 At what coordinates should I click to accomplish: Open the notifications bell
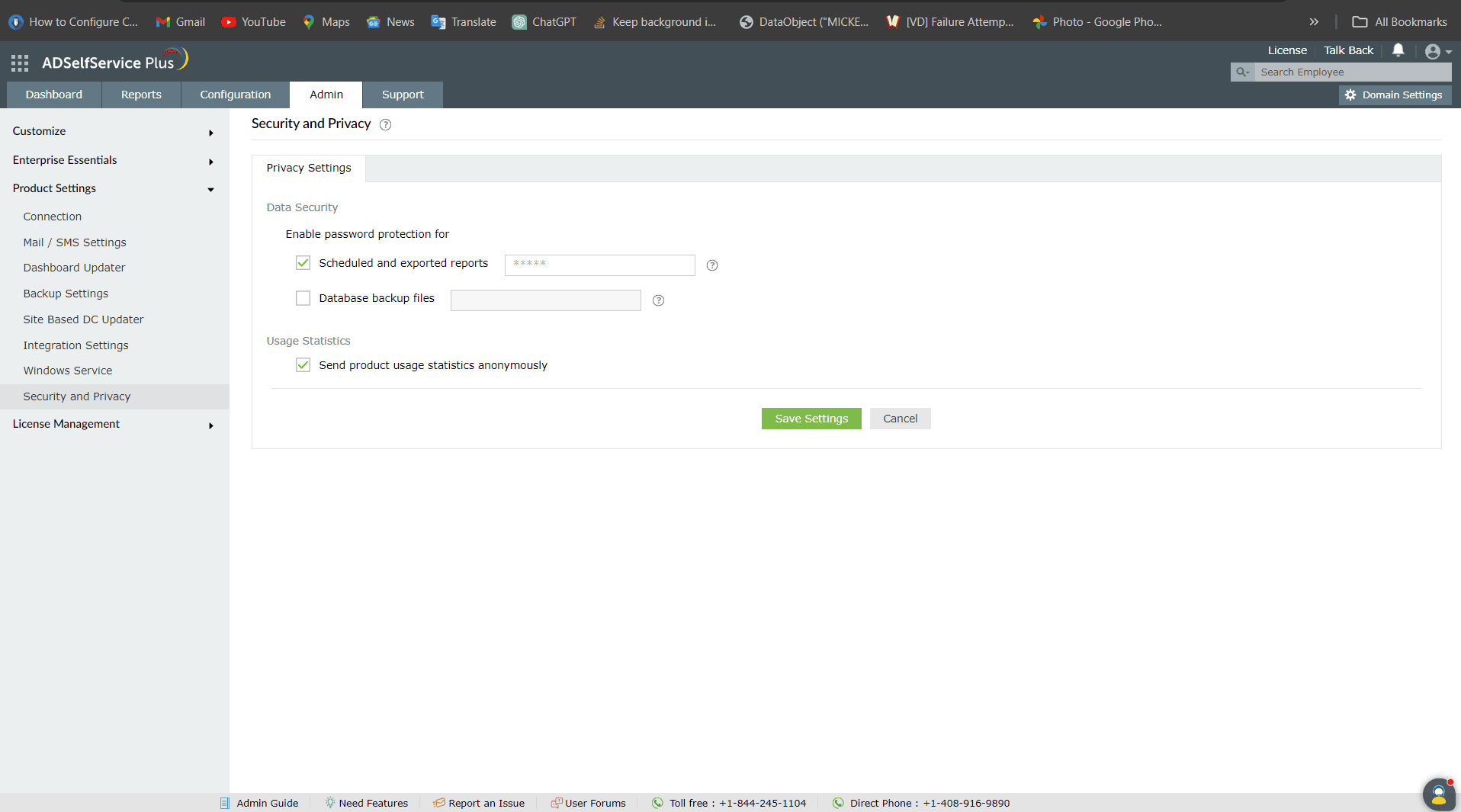tap(1398, 50)
